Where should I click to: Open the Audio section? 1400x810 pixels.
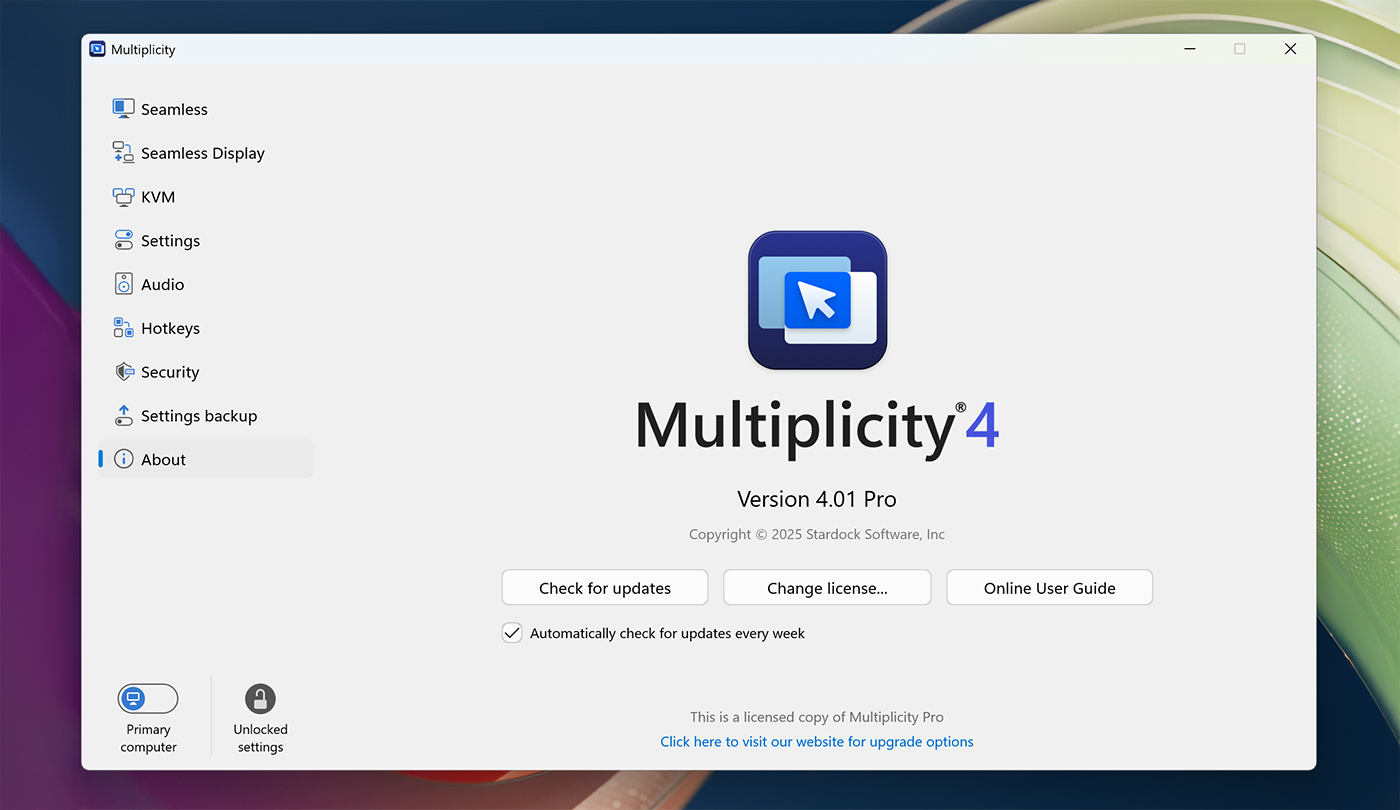point(162,284)
